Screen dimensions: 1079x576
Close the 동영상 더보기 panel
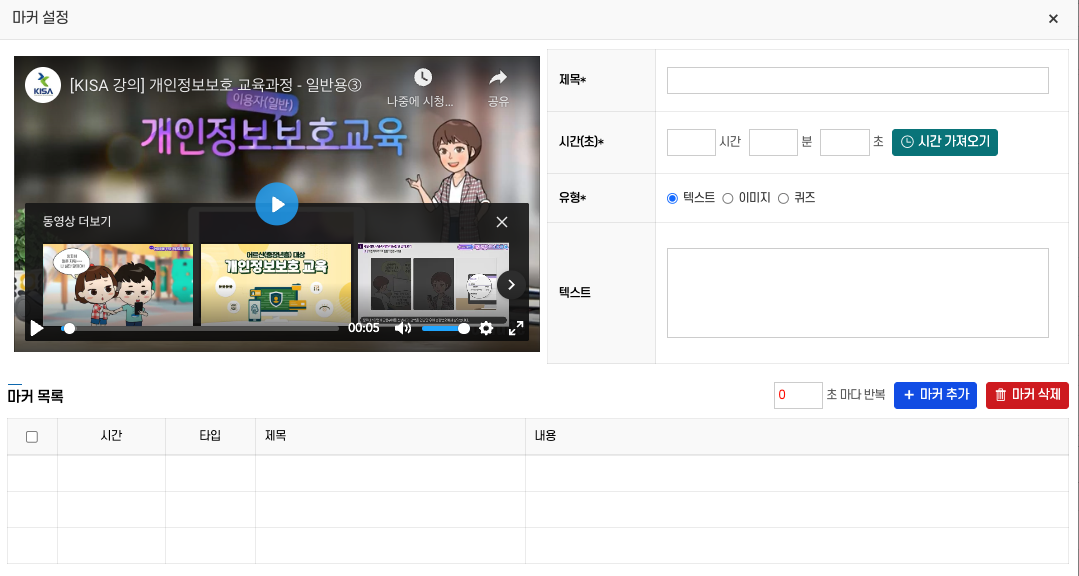502,222
